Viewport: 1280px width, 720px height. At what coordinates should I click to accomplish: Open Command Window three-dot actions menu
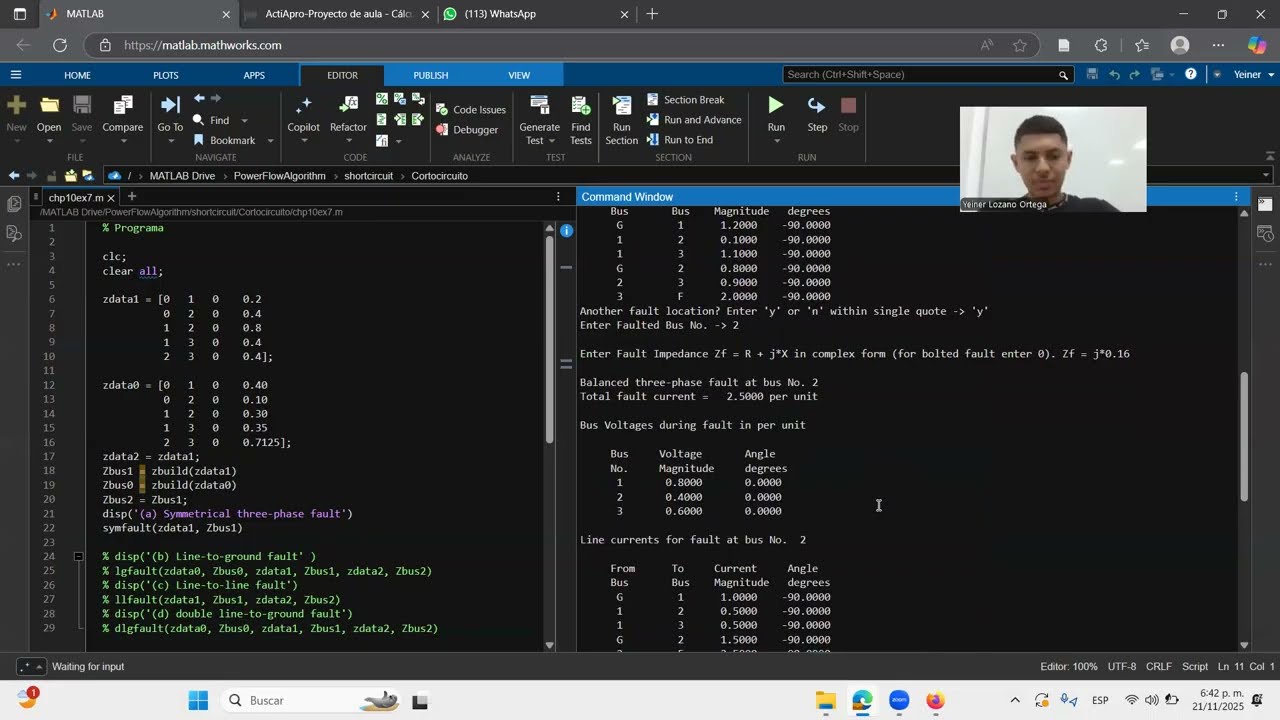click(x=1236, y=197)
